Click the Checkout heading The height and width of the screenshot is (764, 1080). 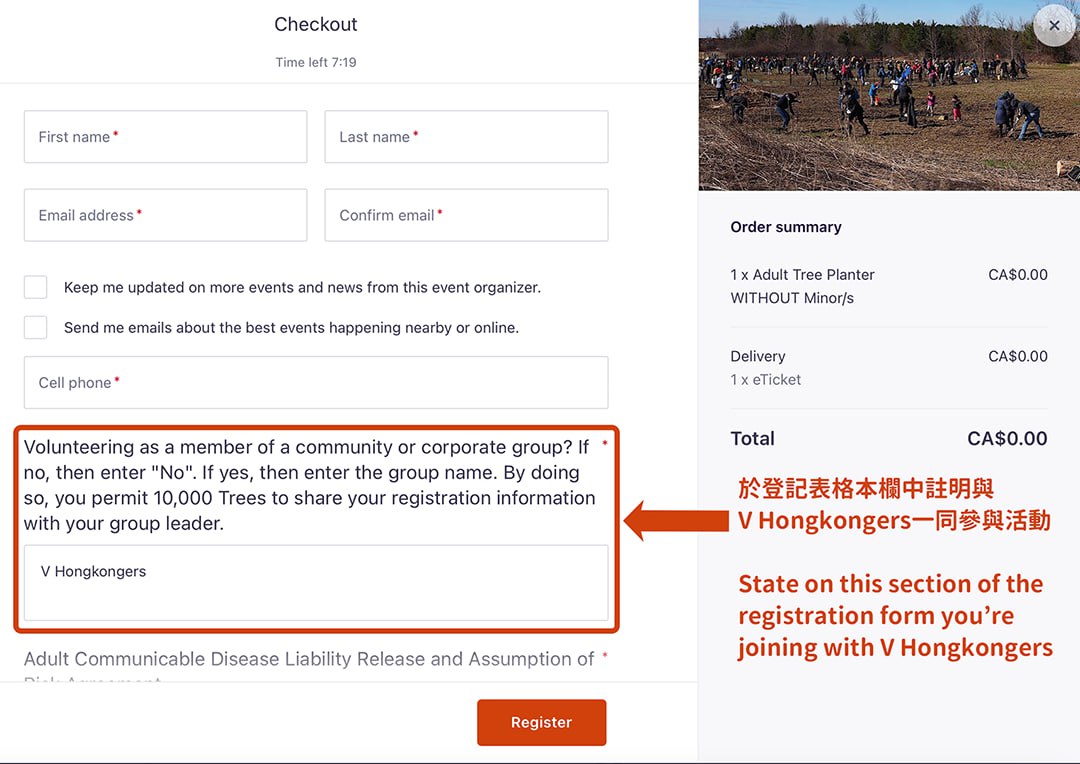coord(316,24)
